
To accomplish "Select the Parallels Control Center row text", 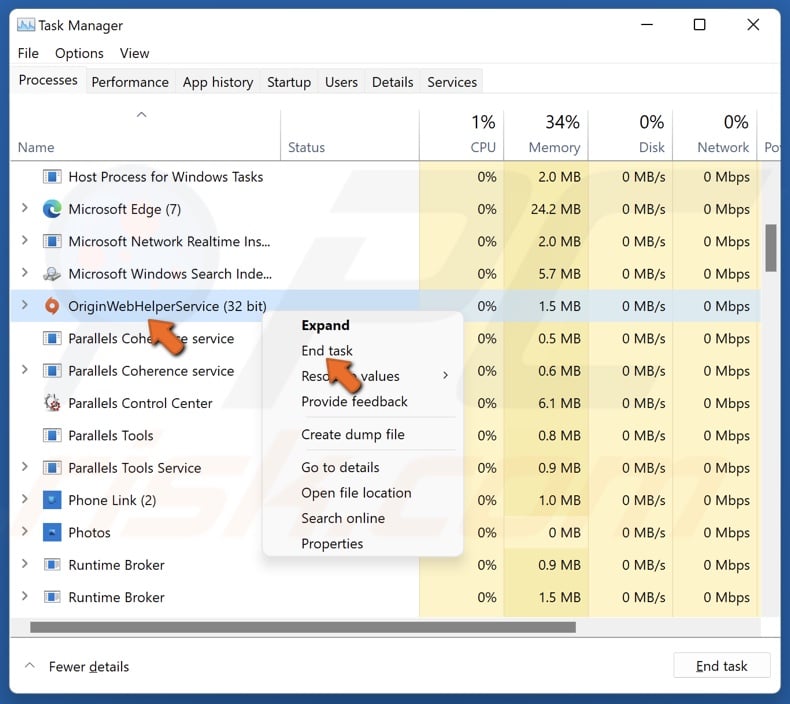I will click(x=140, y=403).
